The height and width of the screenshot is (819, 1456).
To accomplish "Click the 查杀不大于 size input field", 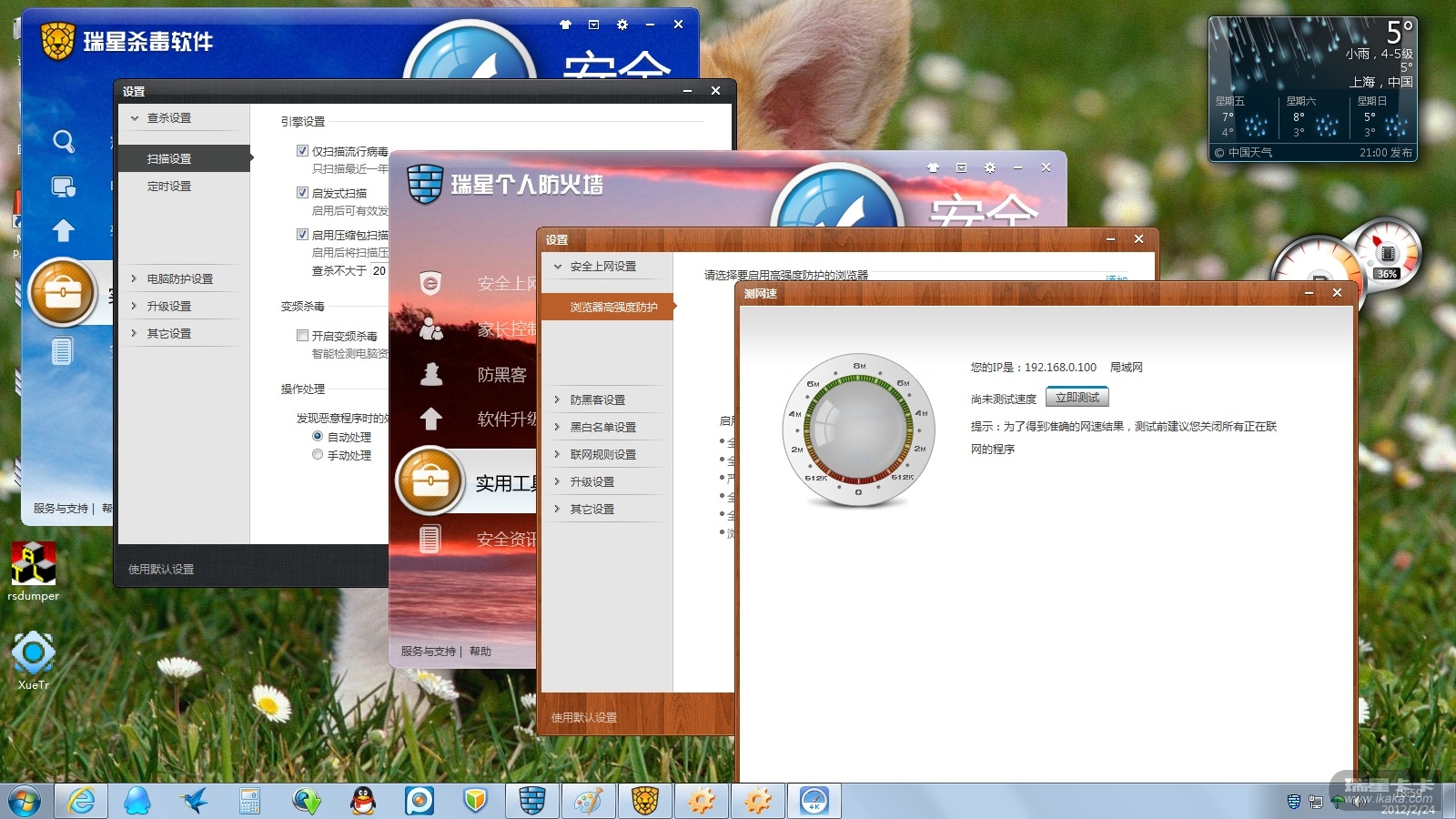I will coord(379,270).
